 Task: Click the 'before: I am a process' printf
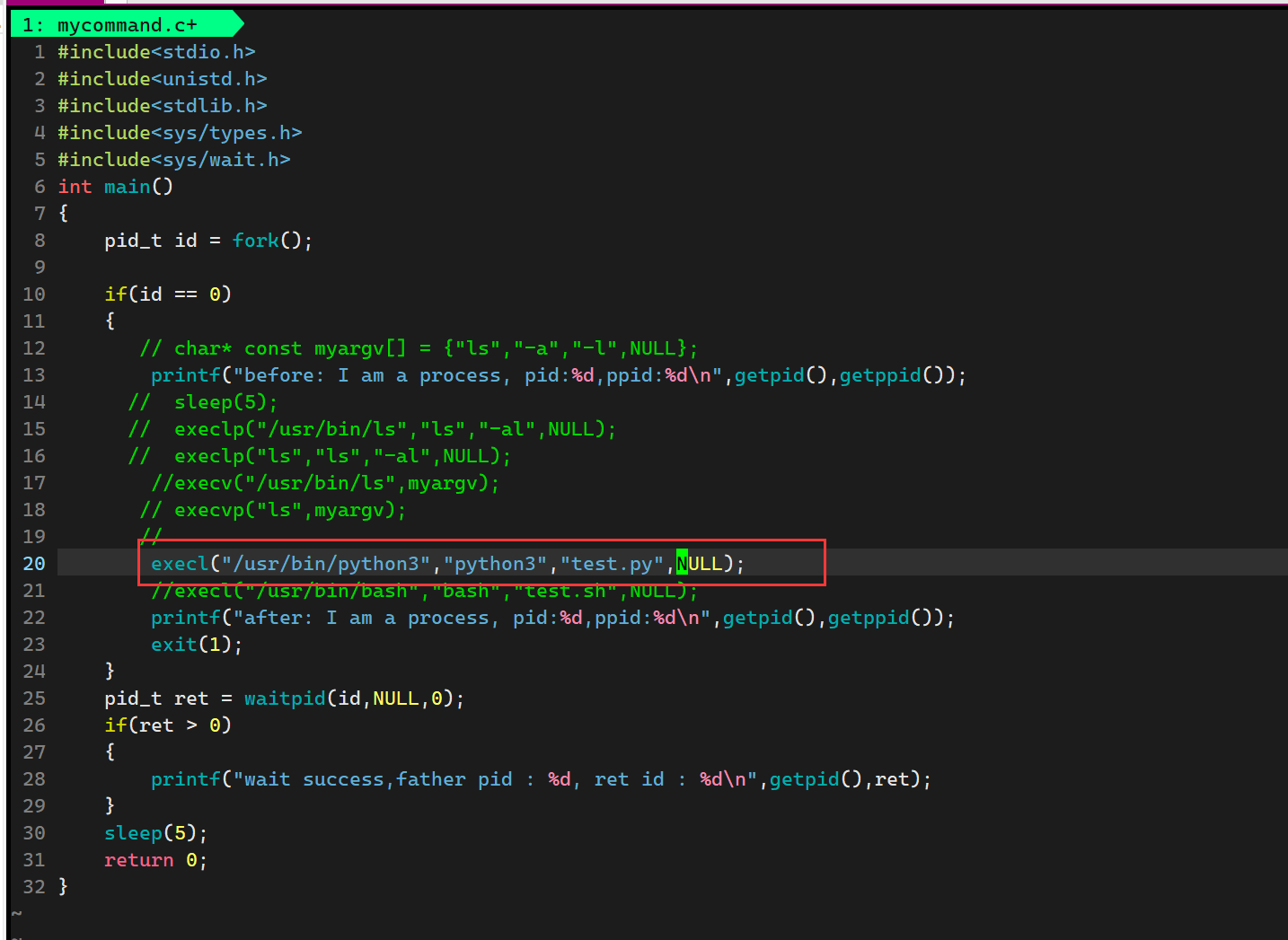(559, 375)
